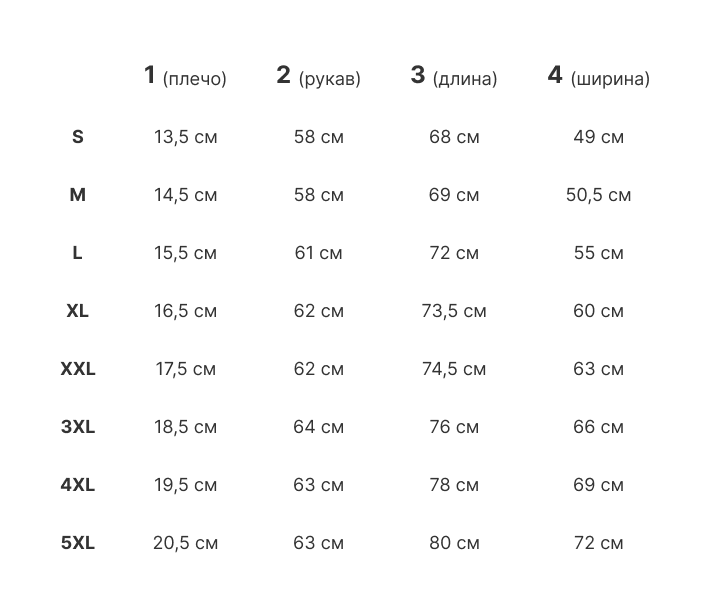Click the XXL size row label
Viewport: 711px width, 613px height.
(78, 369)
